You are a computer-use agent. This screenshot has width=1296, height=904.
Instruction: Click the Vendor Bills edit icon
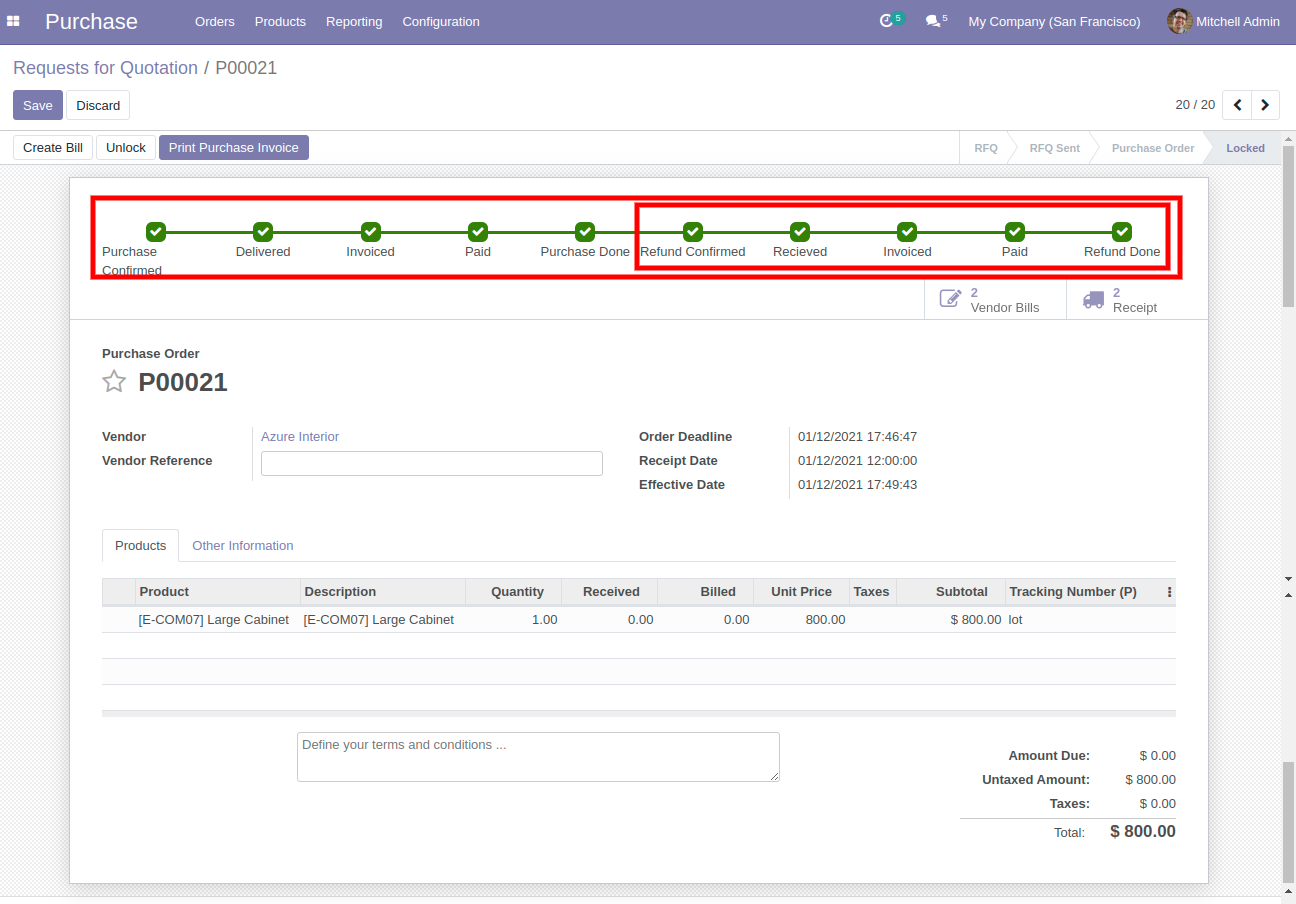point(950,299)
